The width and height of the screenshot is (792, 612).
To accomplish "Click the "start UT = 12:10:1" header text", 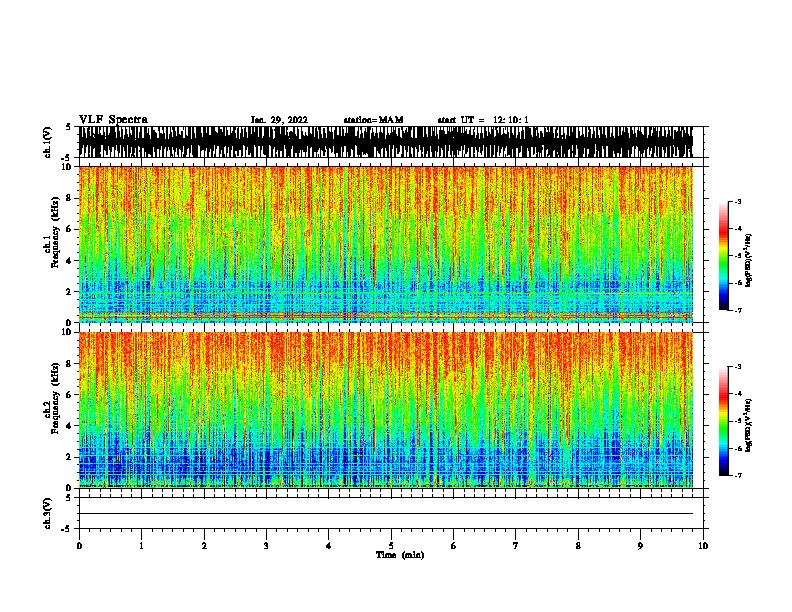I will 483,120.
